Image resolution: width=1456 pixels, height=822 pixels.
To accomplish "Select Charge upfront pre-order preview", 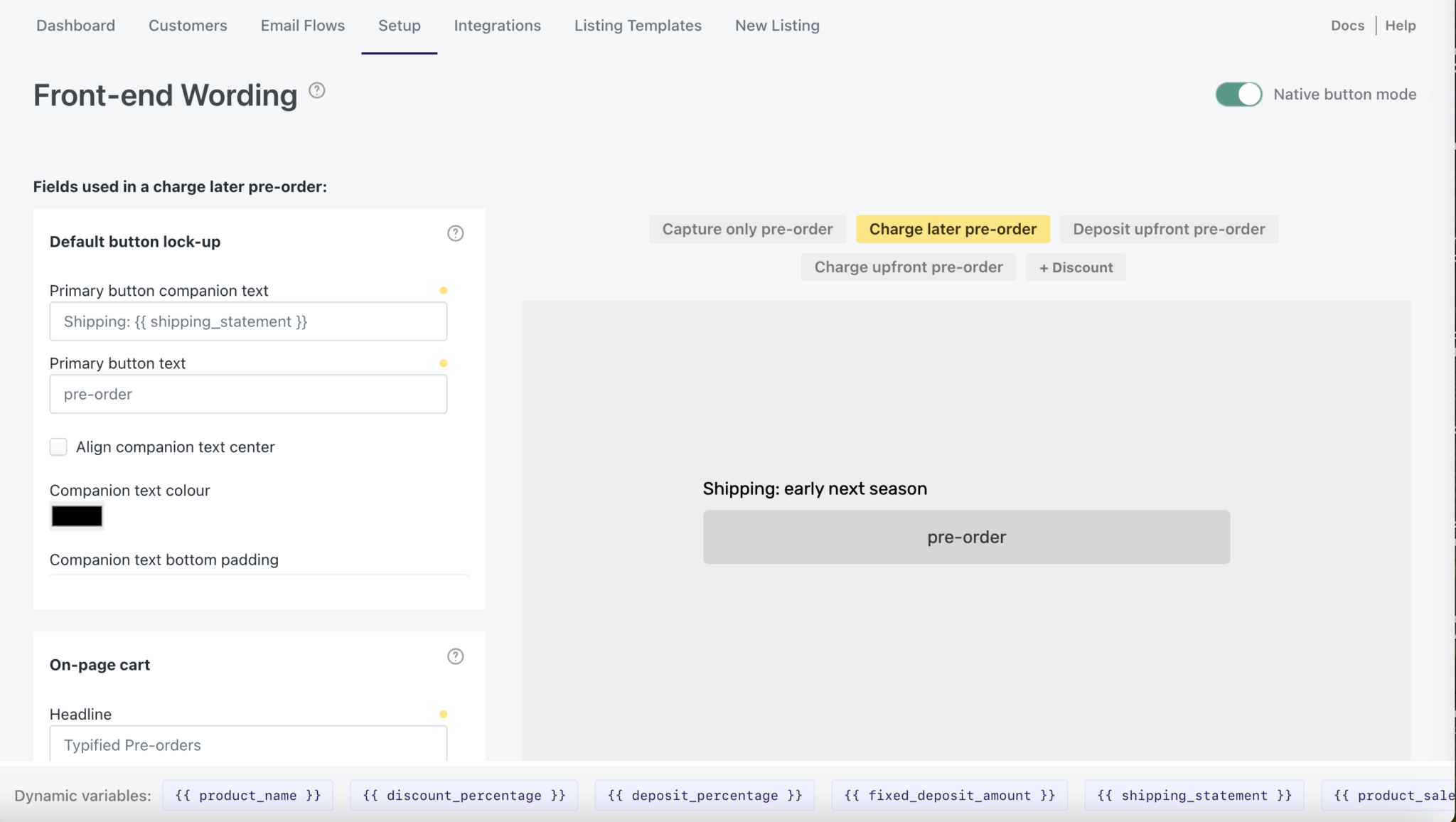I will point(908,267).
